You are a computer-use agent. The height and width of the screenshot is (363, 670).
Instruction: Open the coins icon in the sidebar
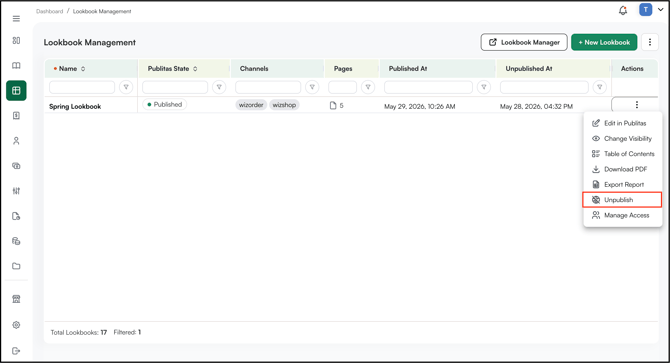[16, 166]
